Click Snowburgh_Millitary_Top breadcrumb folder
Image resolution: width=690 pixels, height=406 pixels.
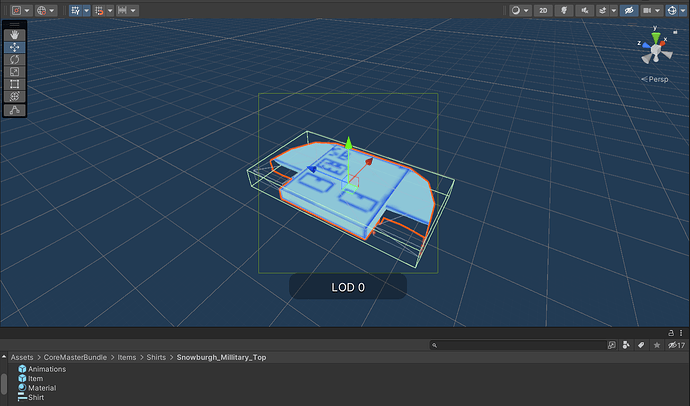click(221, 357)
